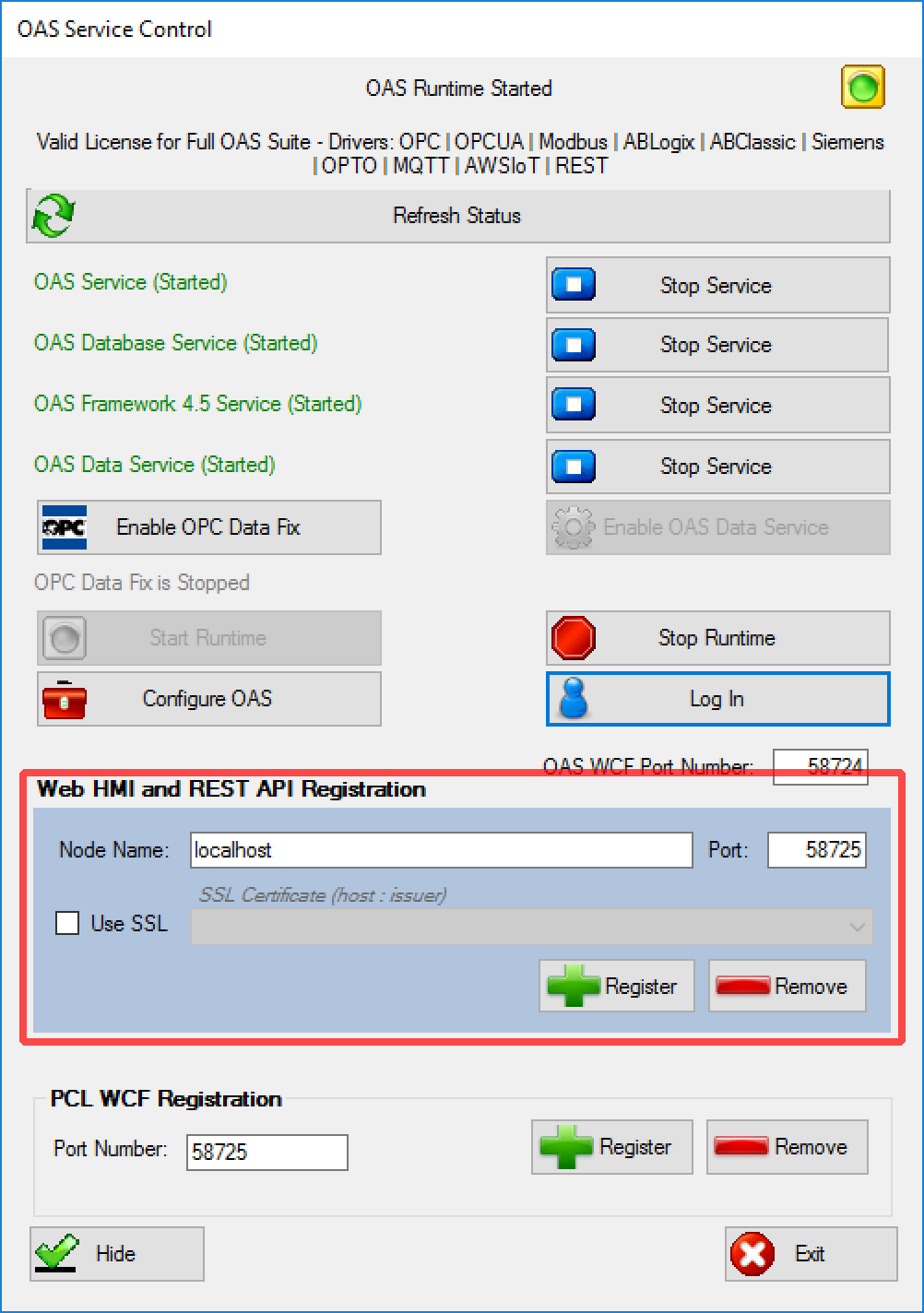Click the PCL WCF Port Number field

click(x=267, y=1152)
